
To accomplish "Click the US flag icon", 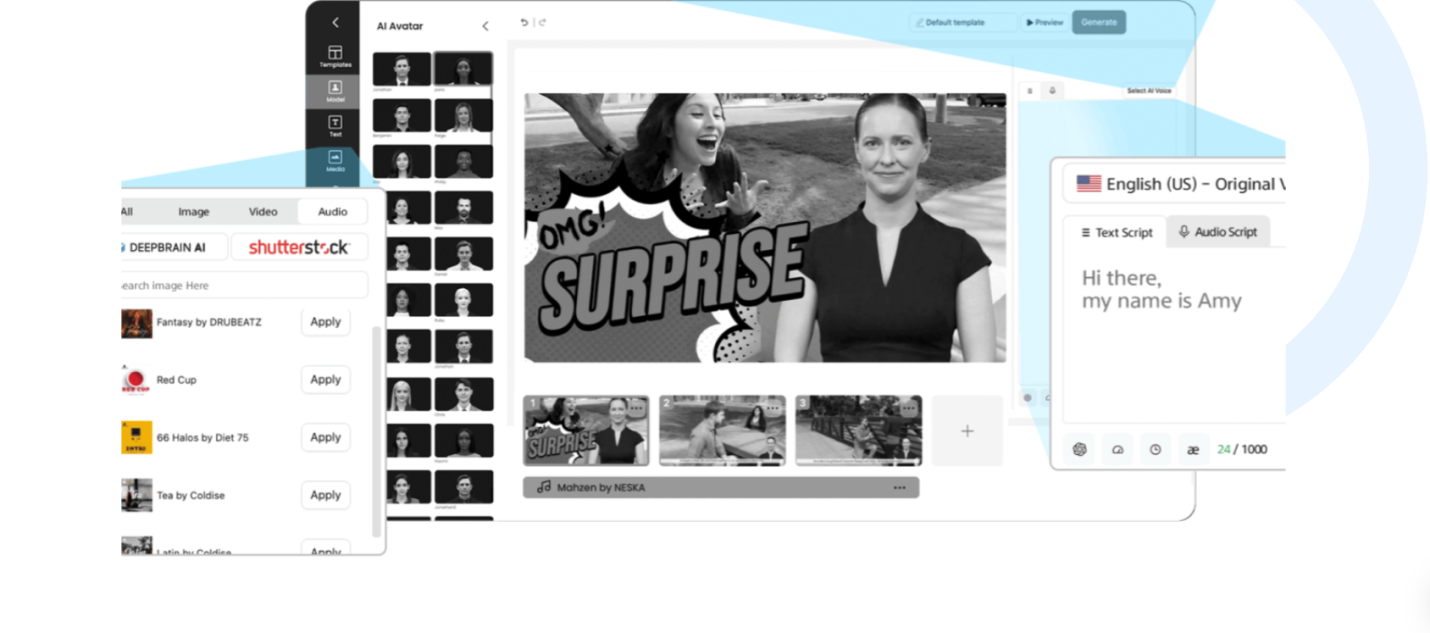I will [x=1088, y=184].
